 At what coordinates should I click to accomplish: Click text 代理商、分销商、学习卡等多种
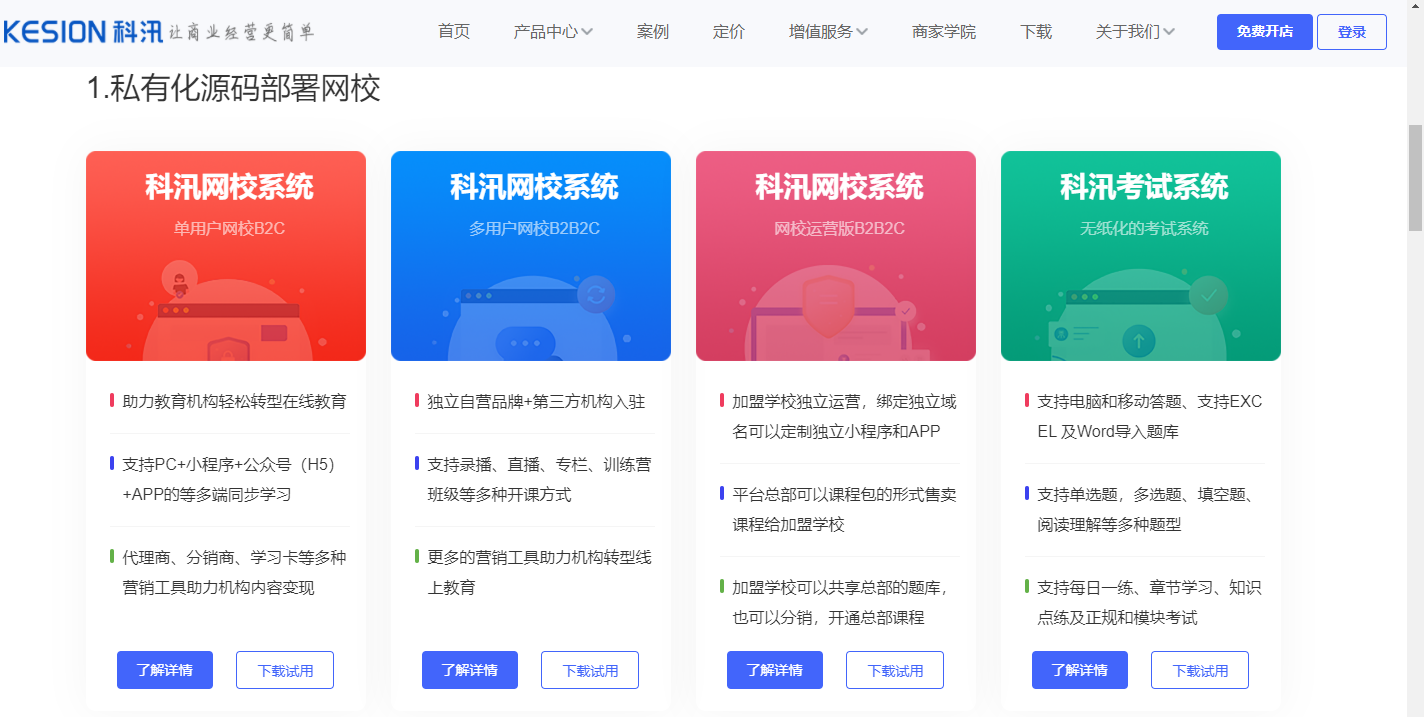tap(235, 557)
